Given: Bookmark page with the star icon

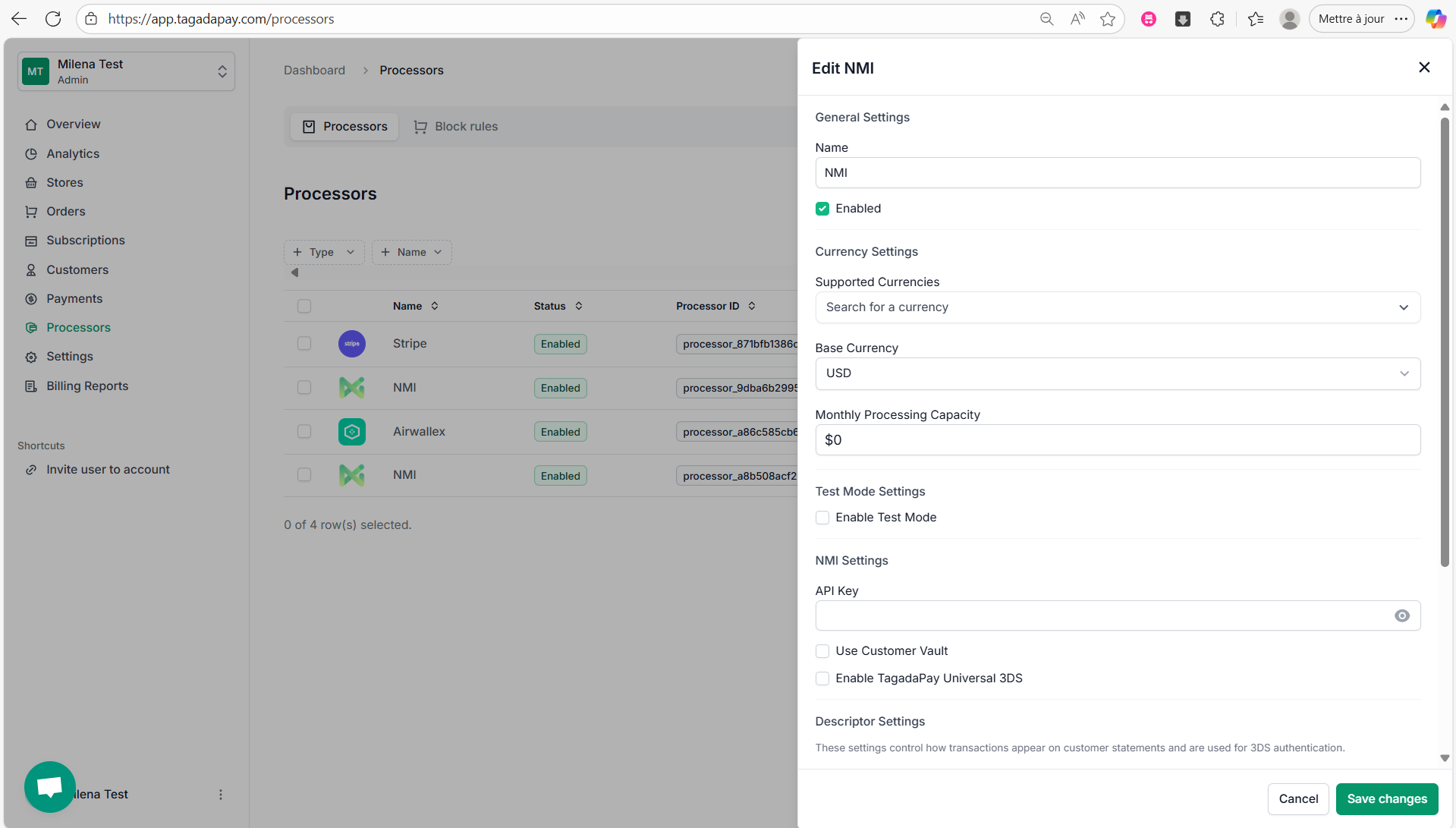Looking at the screenshot, I should (1108, 19).
